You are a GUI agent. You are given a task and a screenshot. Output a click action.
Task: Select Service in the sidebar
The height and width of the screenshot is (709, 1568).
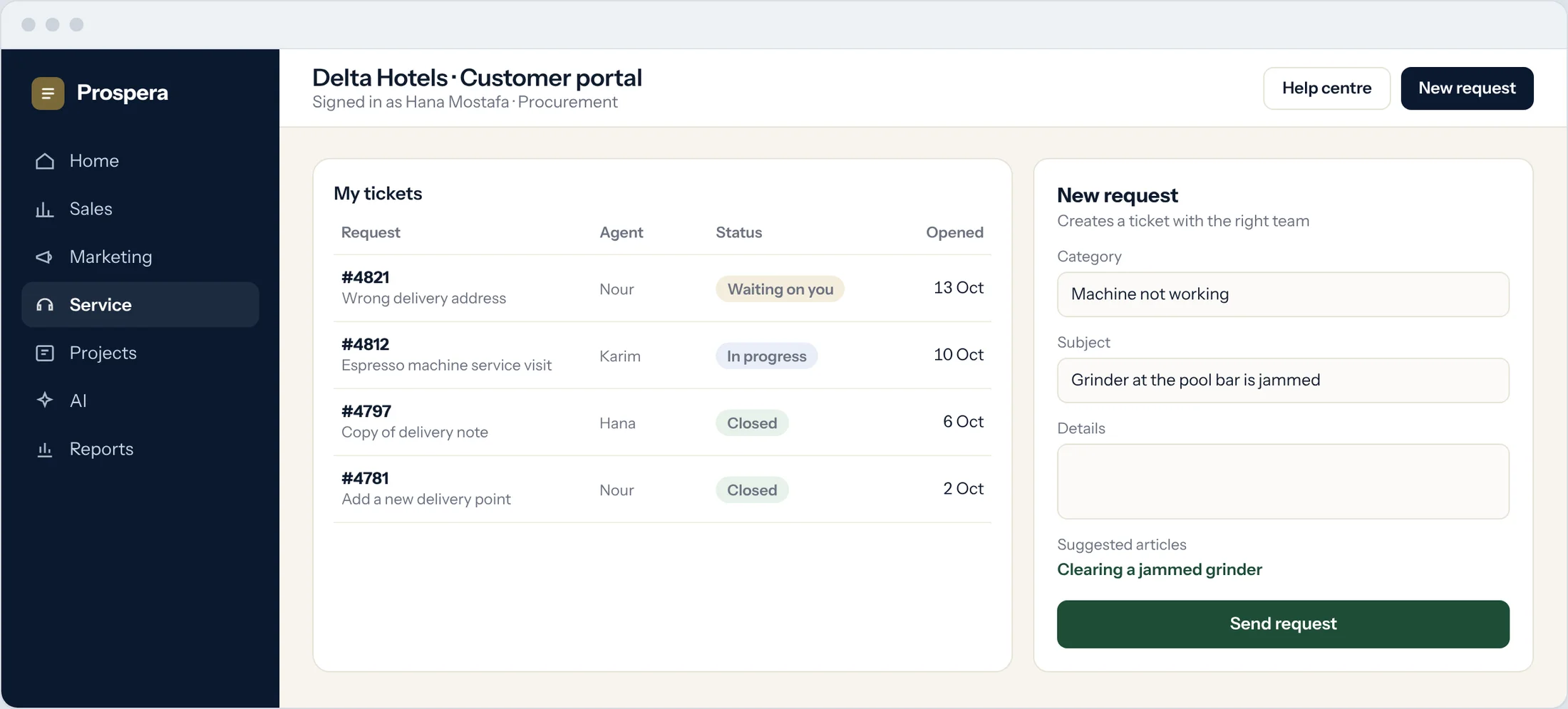[x=140, y=305]
